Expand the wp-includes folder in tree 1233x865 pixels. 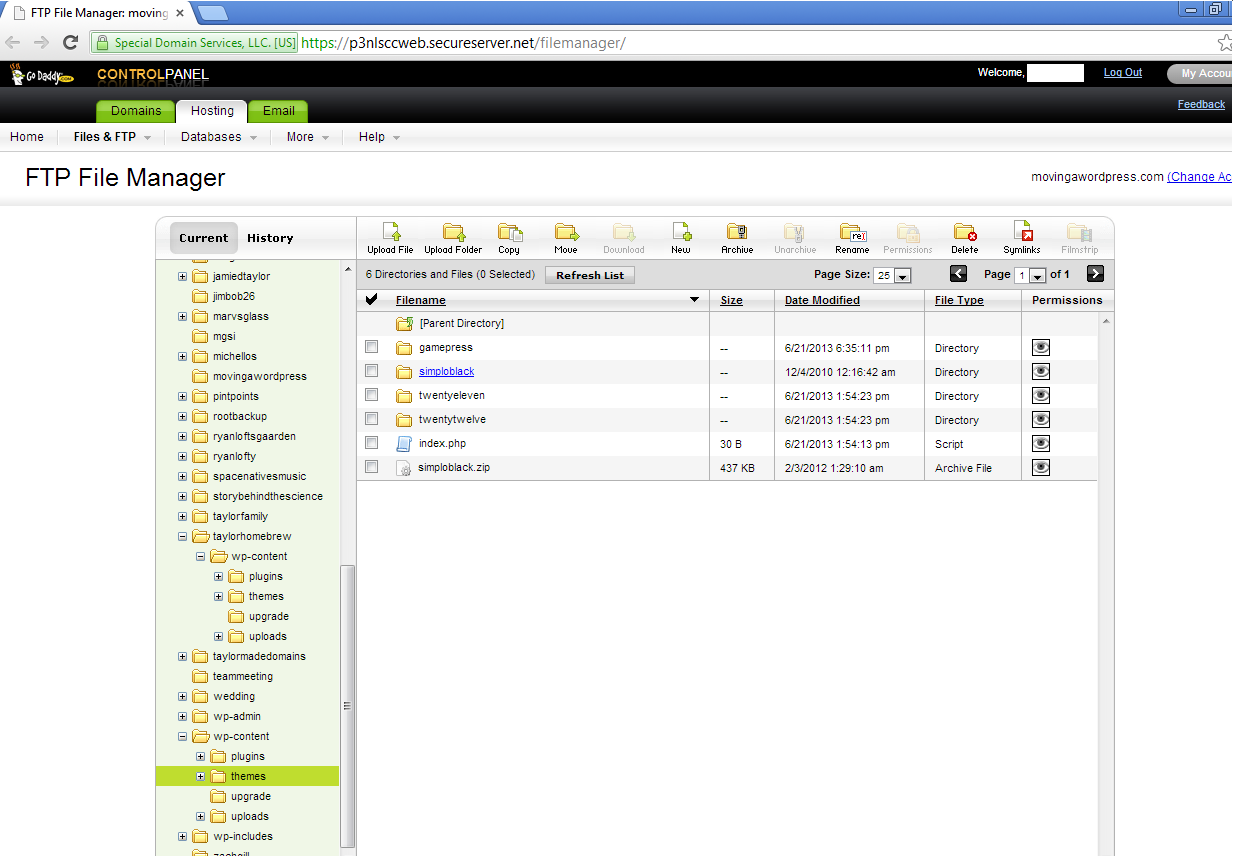[182, 836]
